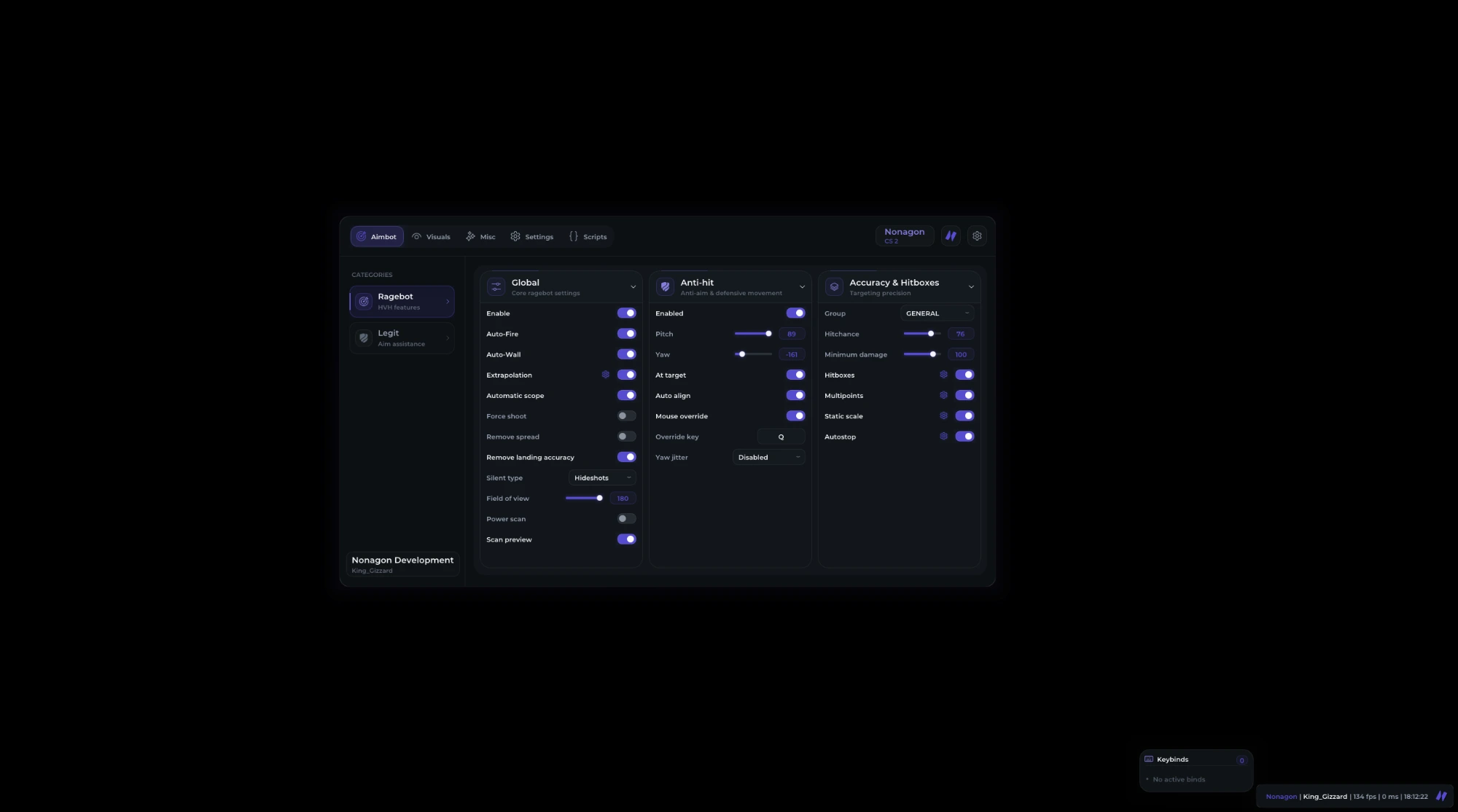This screenshot has width=1458, height=812.
Task: Enable Force shoot
Action: 626,415
